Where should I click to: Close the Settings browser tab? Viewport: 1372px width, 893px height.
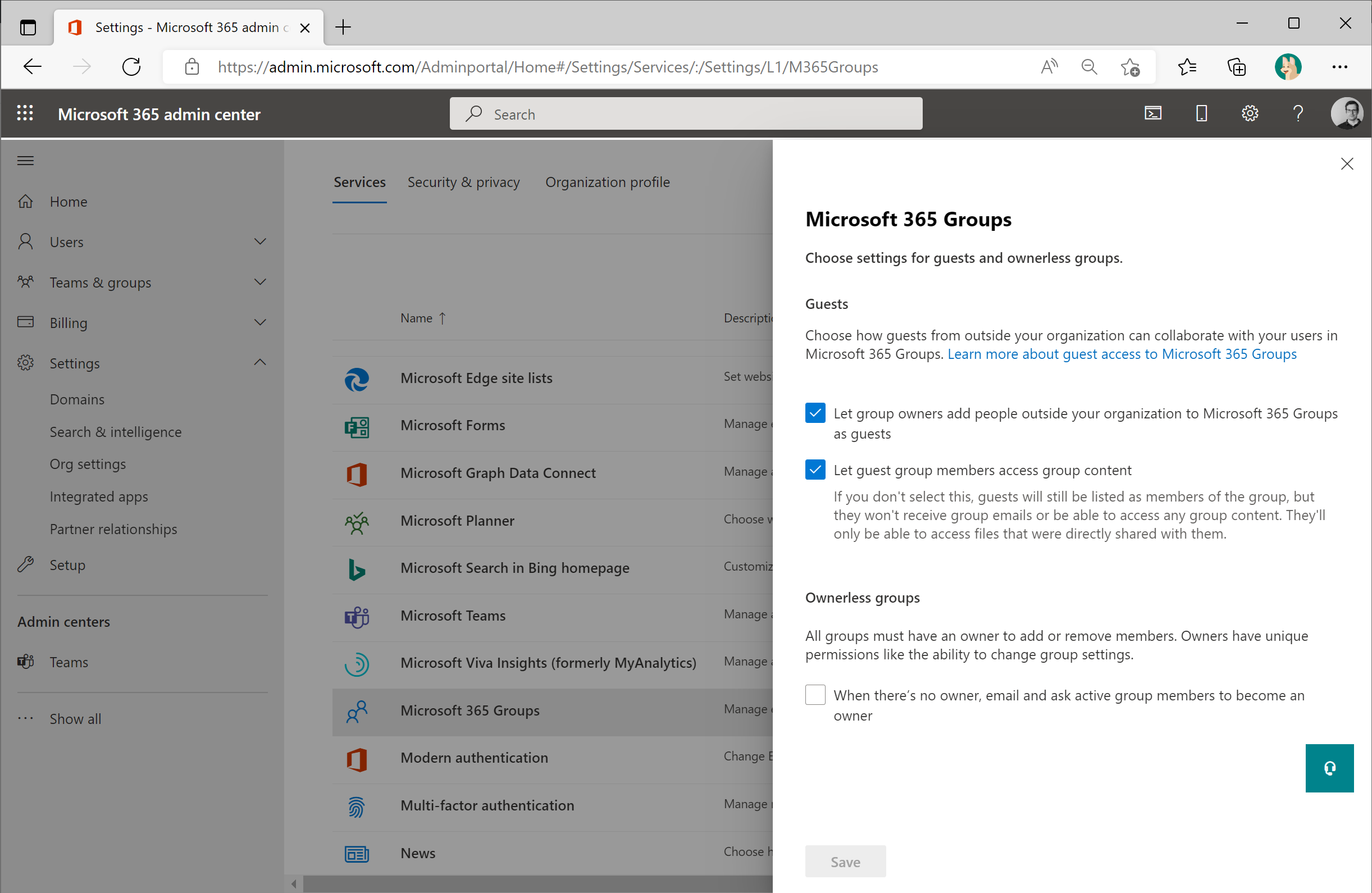tap(305, 28)
